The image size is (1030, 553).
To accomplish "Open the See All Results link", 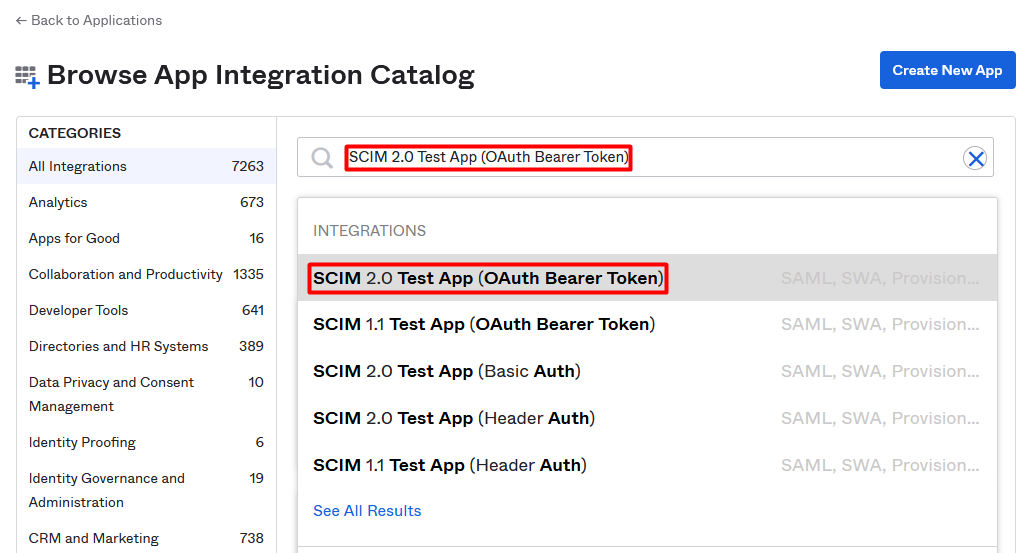I will [367, 511].
